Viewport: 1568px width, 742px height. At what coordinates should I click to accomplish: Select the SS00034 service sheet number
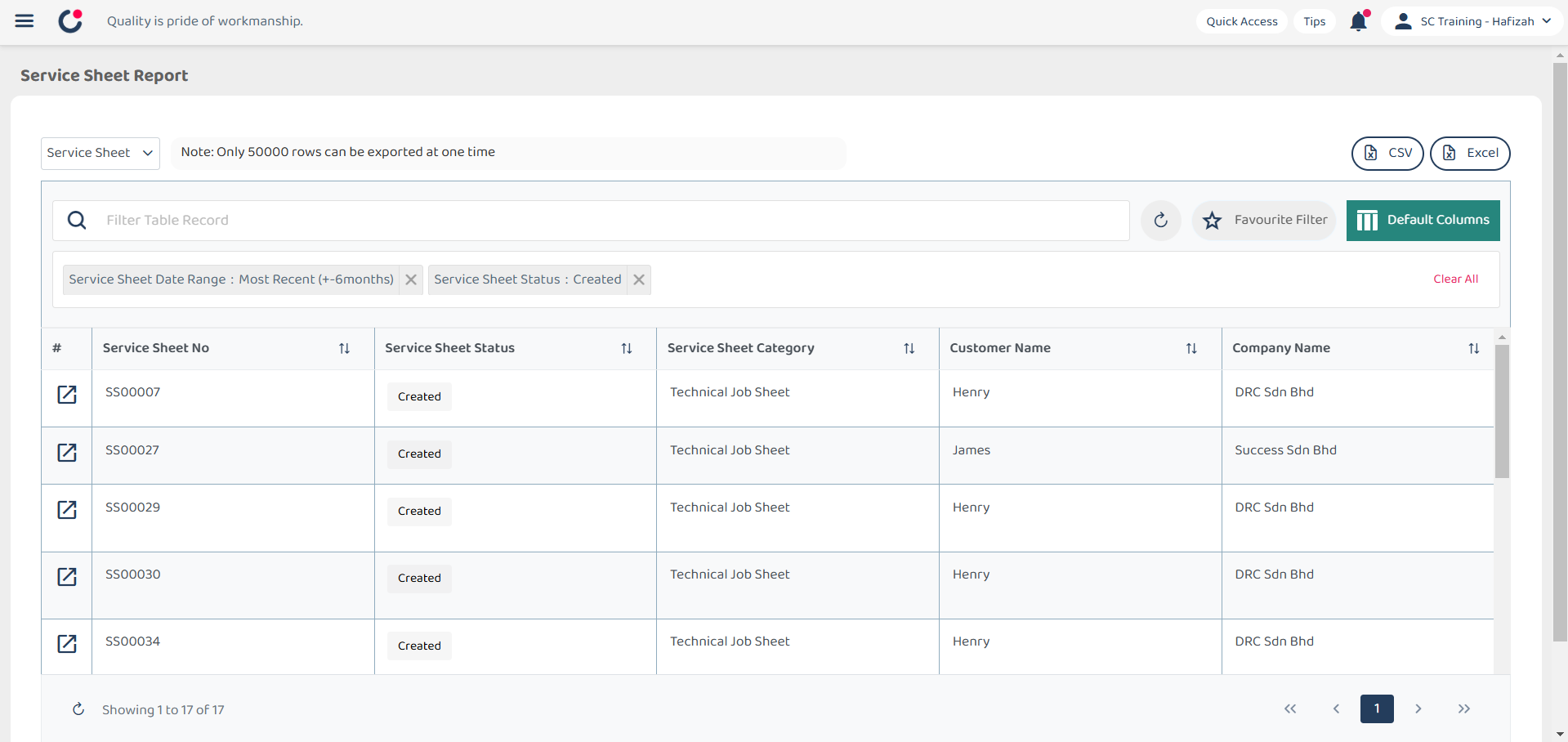pyautogui.click(x=132, y=641)
